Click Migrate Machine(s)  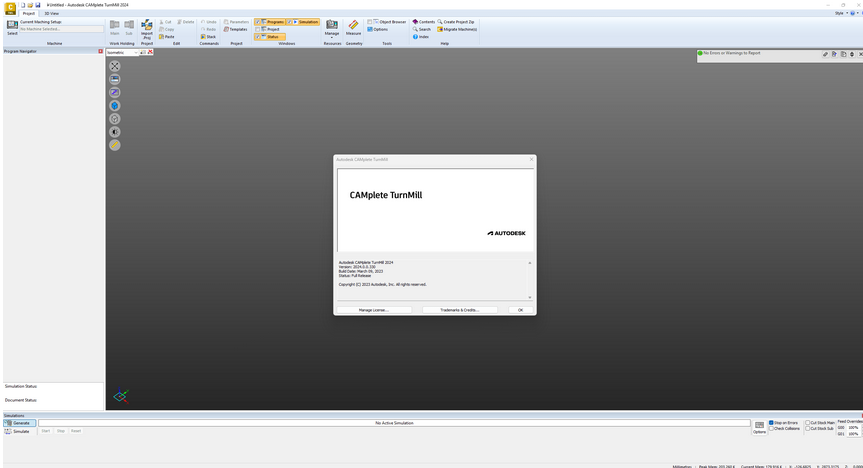coord(457,29)
